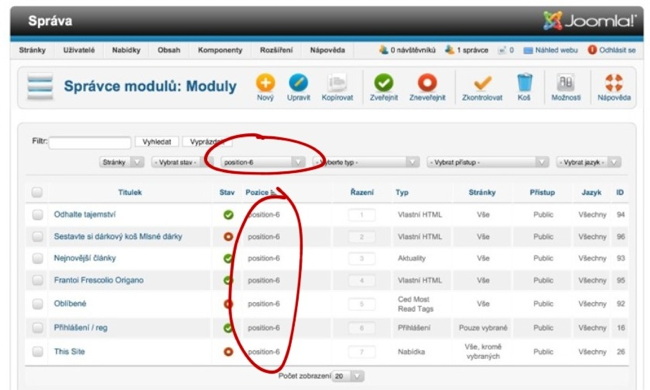
Task: Toggle status icon for Frantoi Frescolio Origano
Action: [x=228, y=281]
